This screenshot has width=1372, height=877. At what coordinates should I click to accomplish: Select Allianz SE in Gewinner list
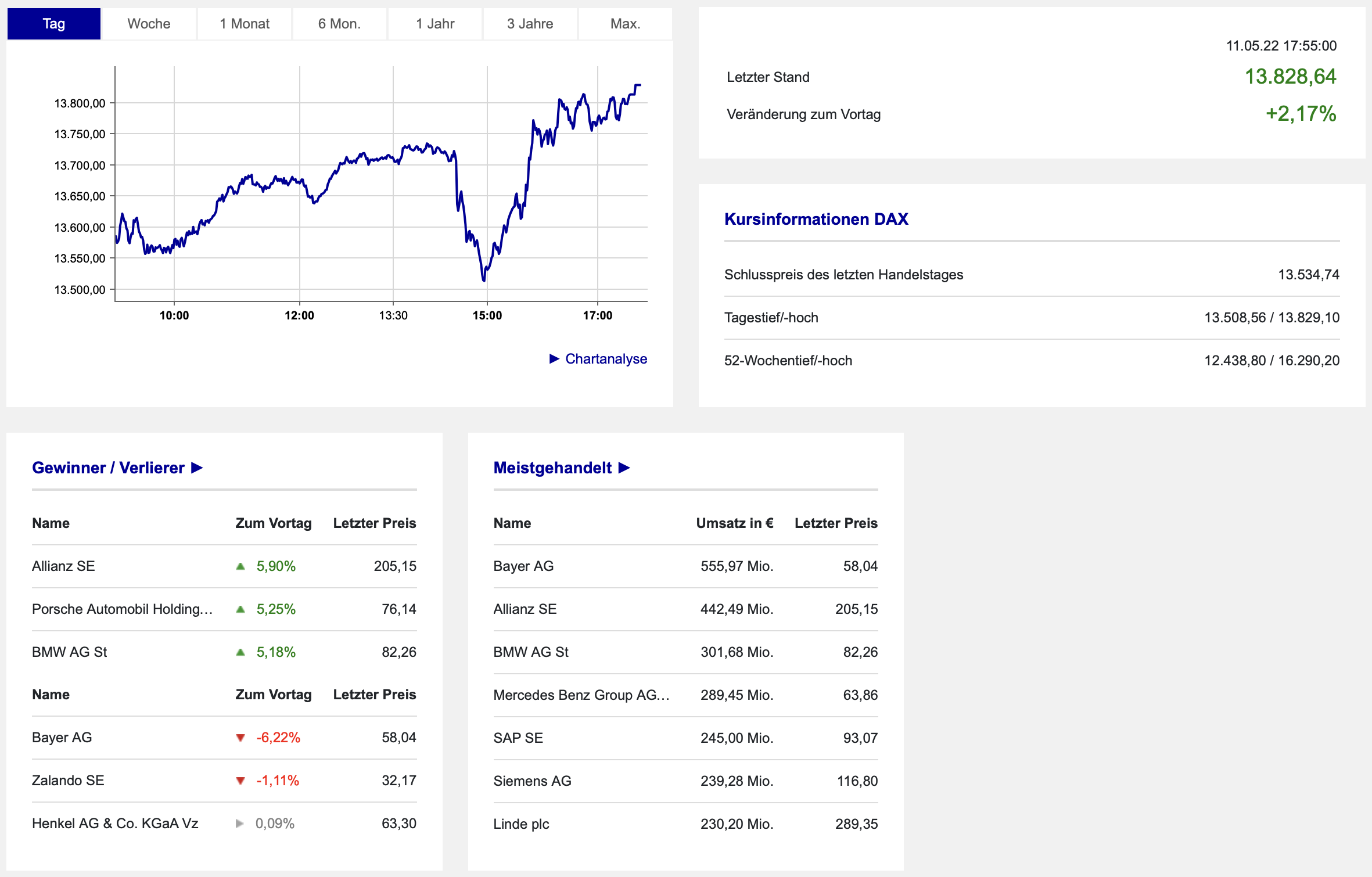click(63, 566)
